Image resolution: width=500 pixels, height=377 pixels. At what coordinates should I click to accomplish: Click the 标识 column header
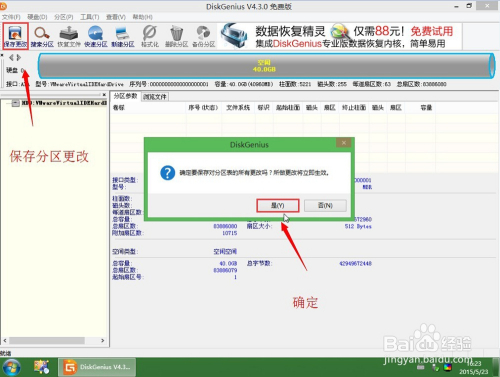pos(263,108)
